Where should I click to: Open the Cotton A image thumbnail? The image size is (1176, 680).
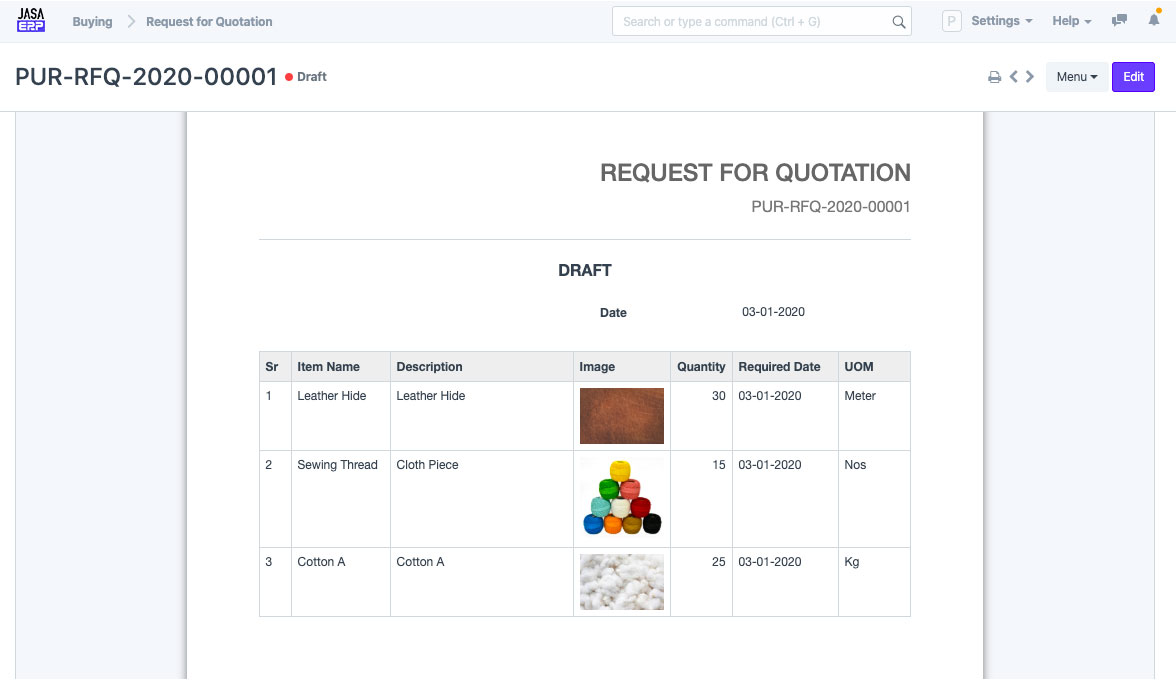click(x=621, y=581)
